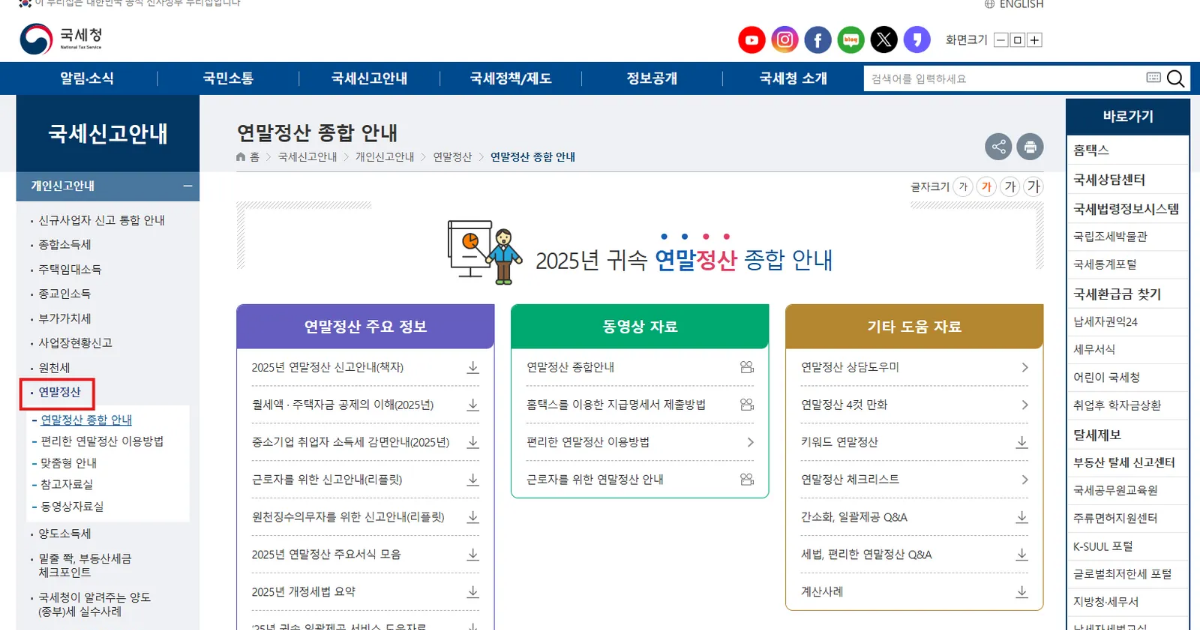Open the 국세신고안내 top menu

point(370,79)
